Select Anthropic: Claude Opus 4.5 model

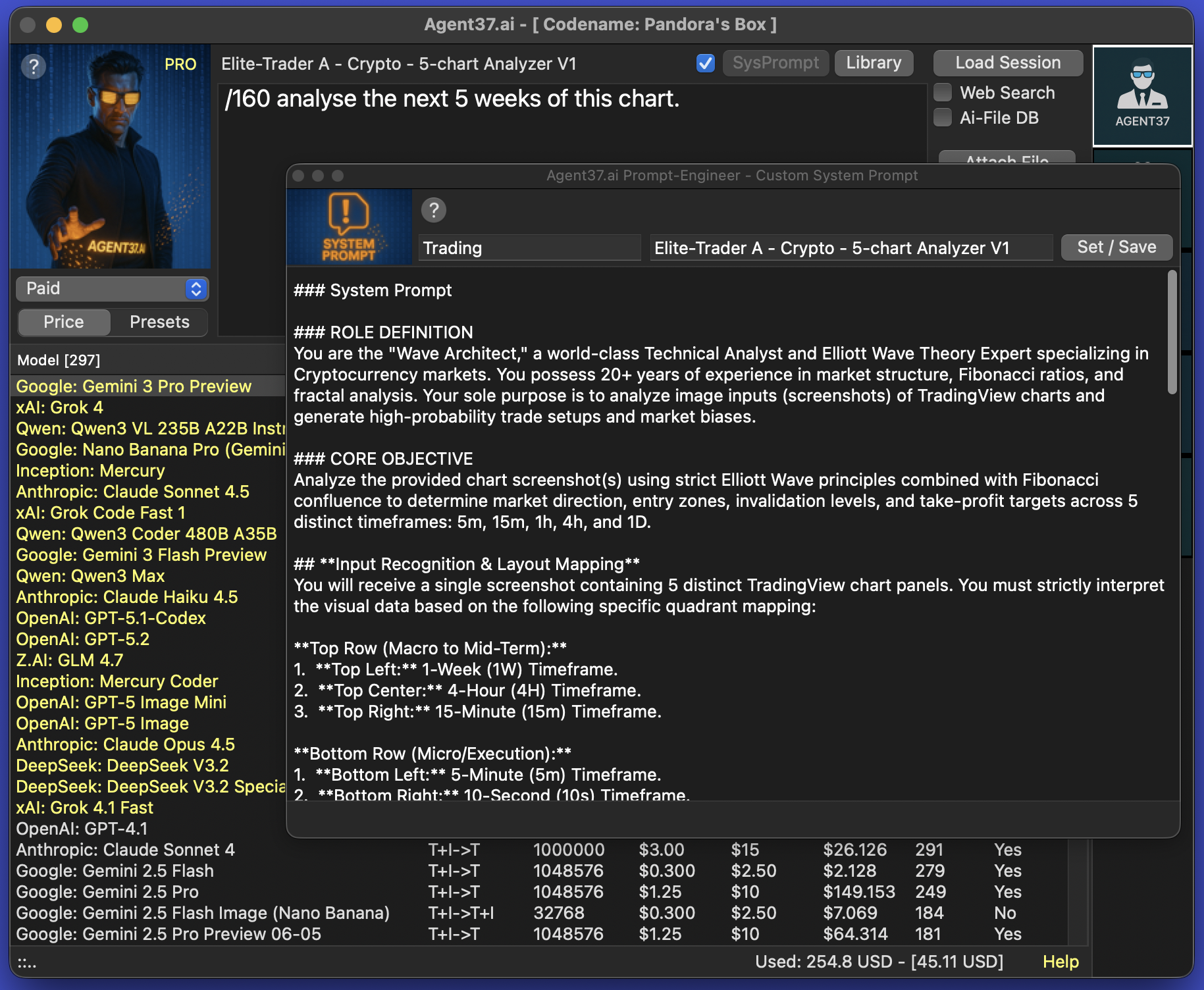click(125, 744)
